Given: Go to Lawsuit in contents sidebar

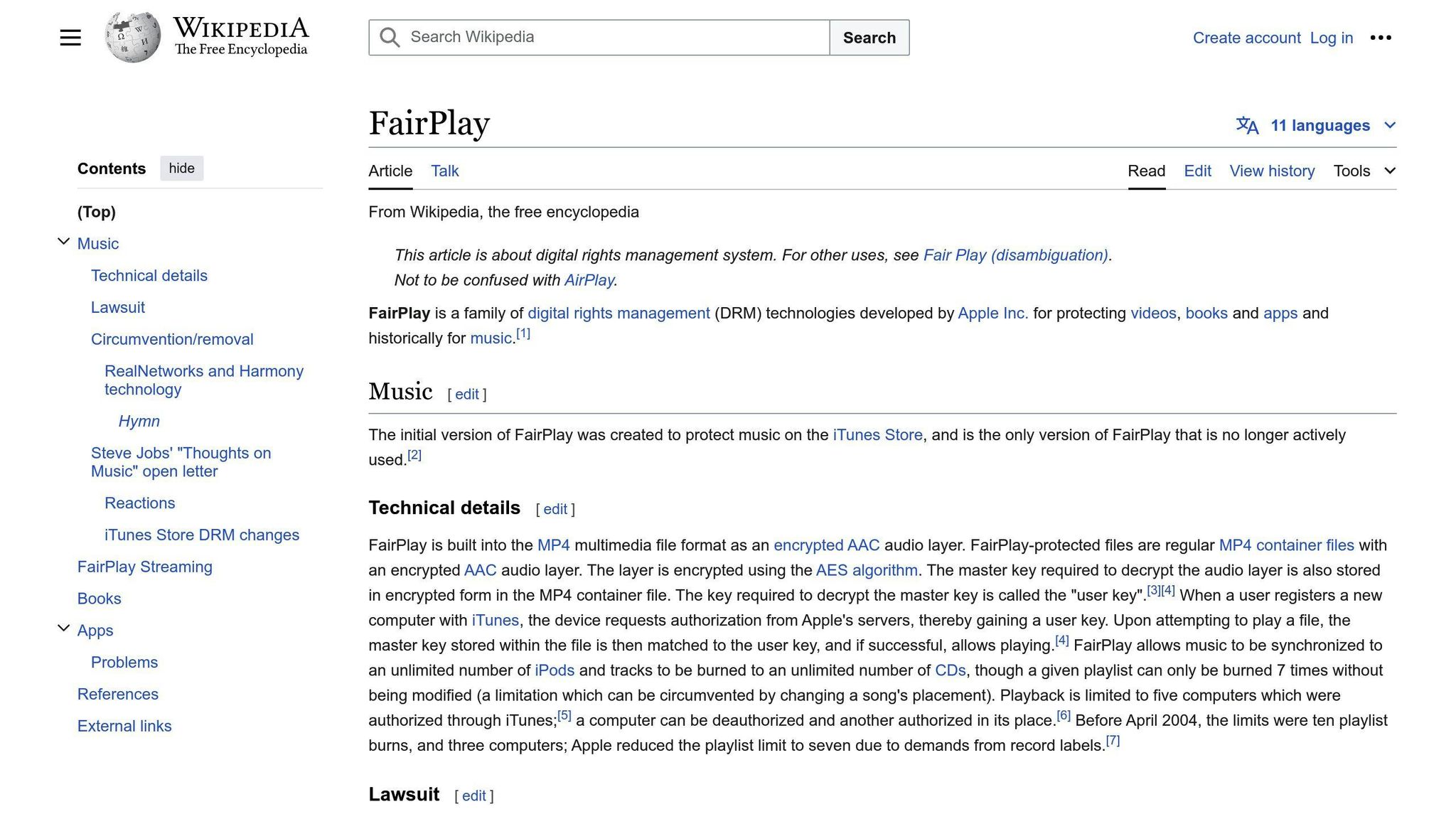Looking at the screenshot, I should [x=118, y=308].
